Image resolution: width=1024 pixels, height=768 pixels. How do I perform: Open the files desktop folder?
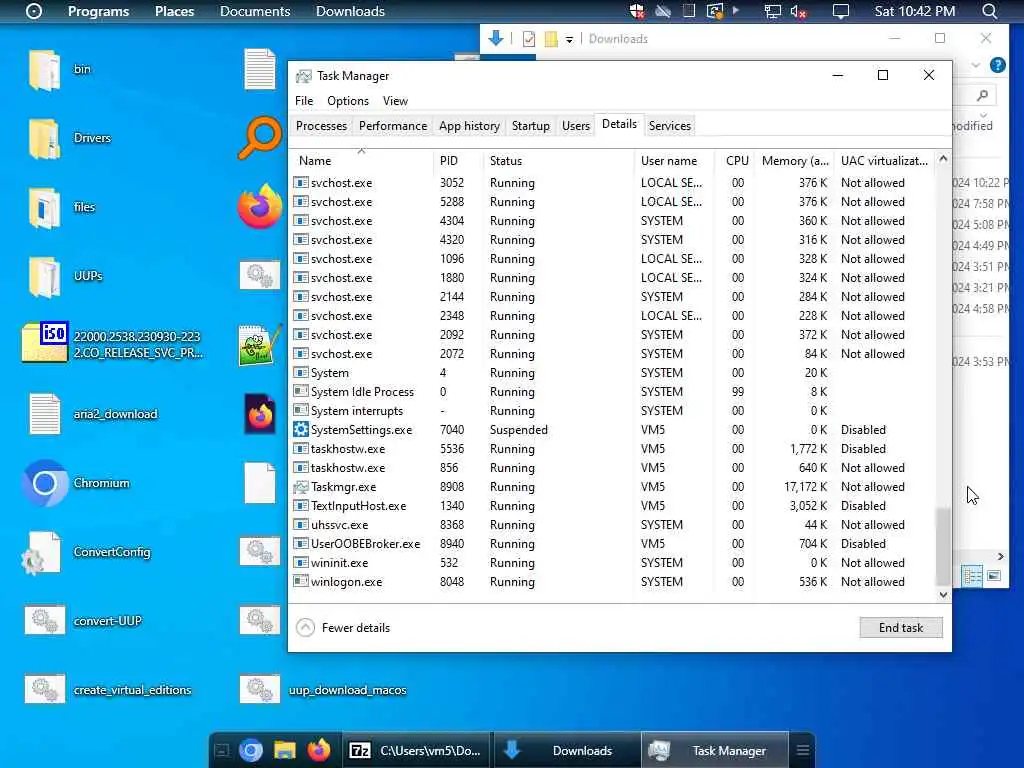(x=44, y=208)
